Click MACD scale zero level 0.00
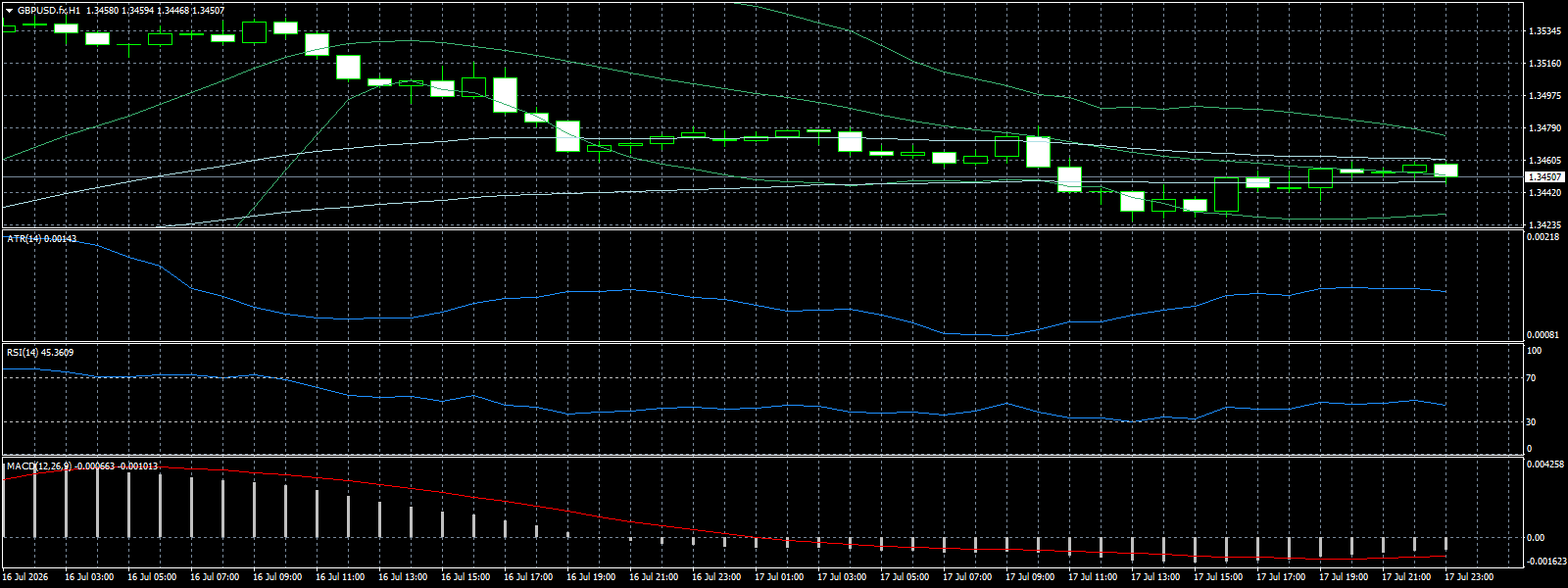 pyautogui.click(x=1536, y=538)
